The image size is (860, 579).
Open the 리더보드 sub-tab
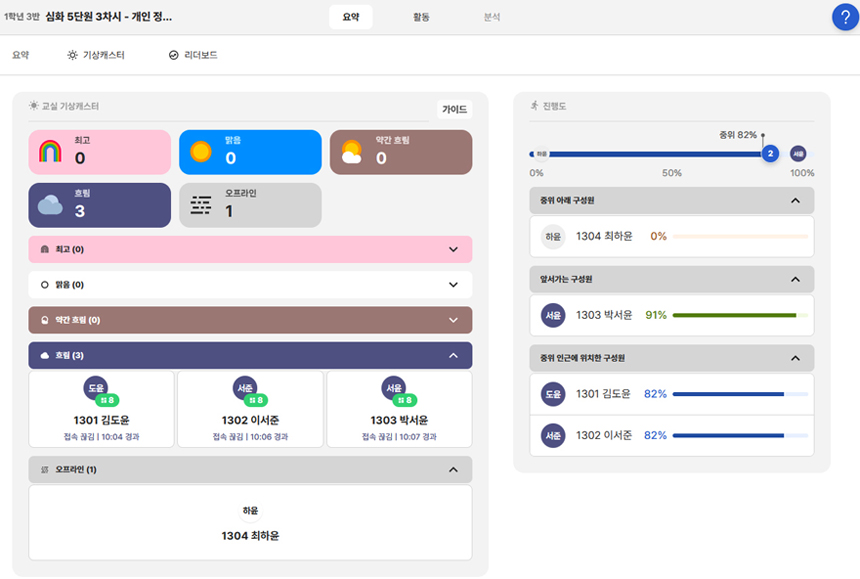(193, 55)
